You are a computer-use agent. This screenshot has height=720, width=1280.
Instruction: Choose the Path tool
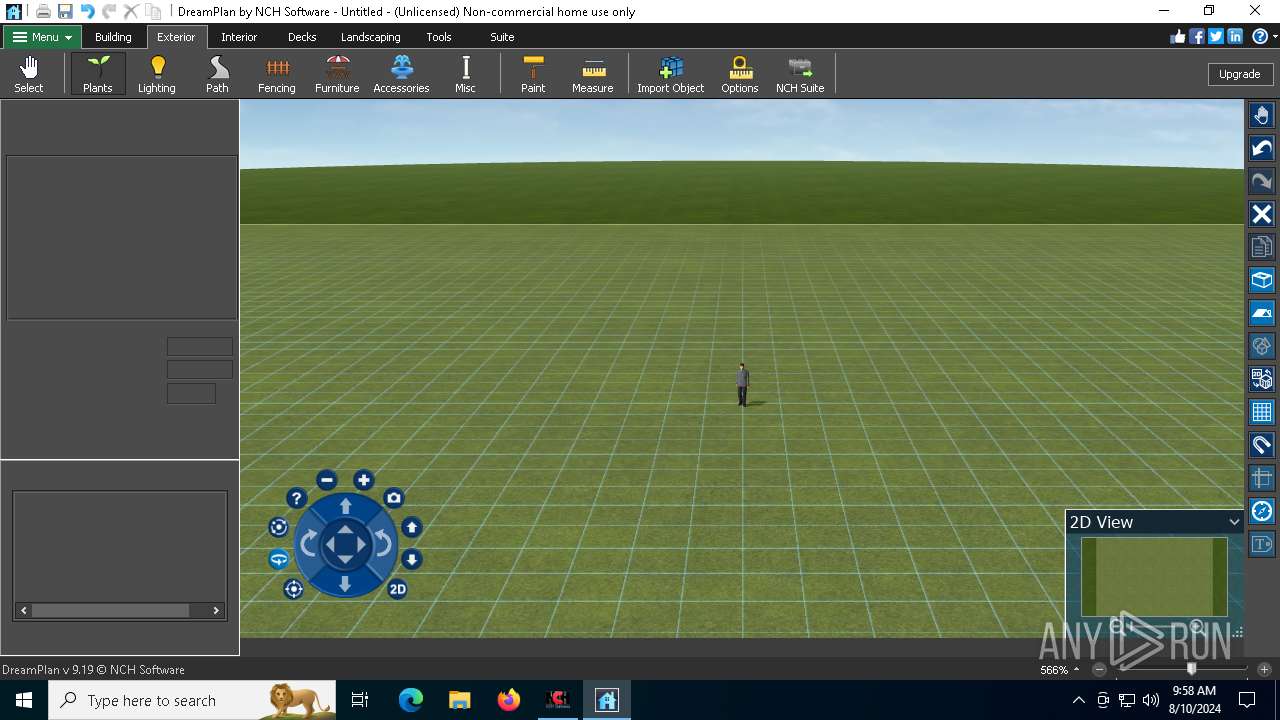[x=217, y=74]
